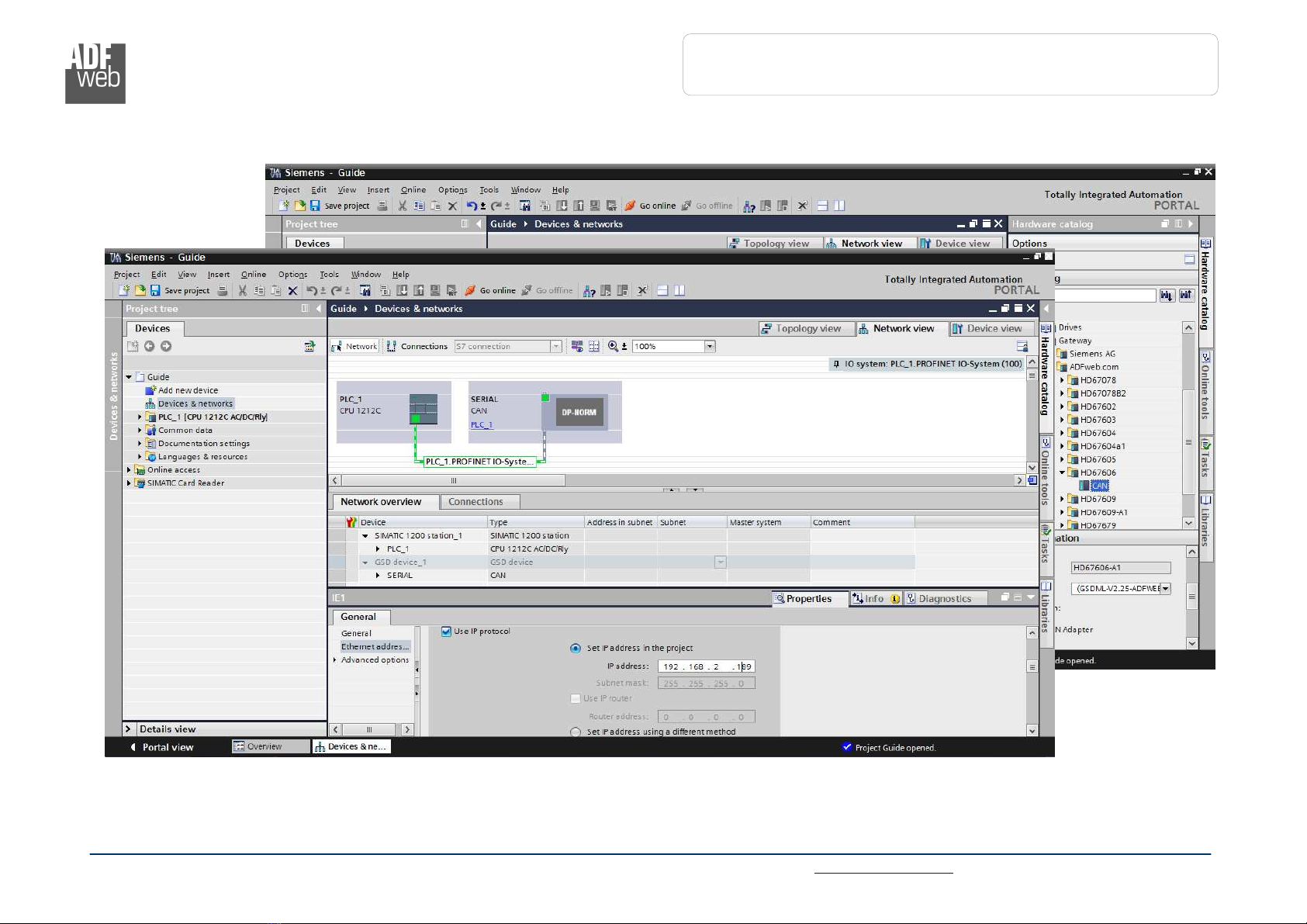Click the Network button in network view toolbar

coord(355,347)
